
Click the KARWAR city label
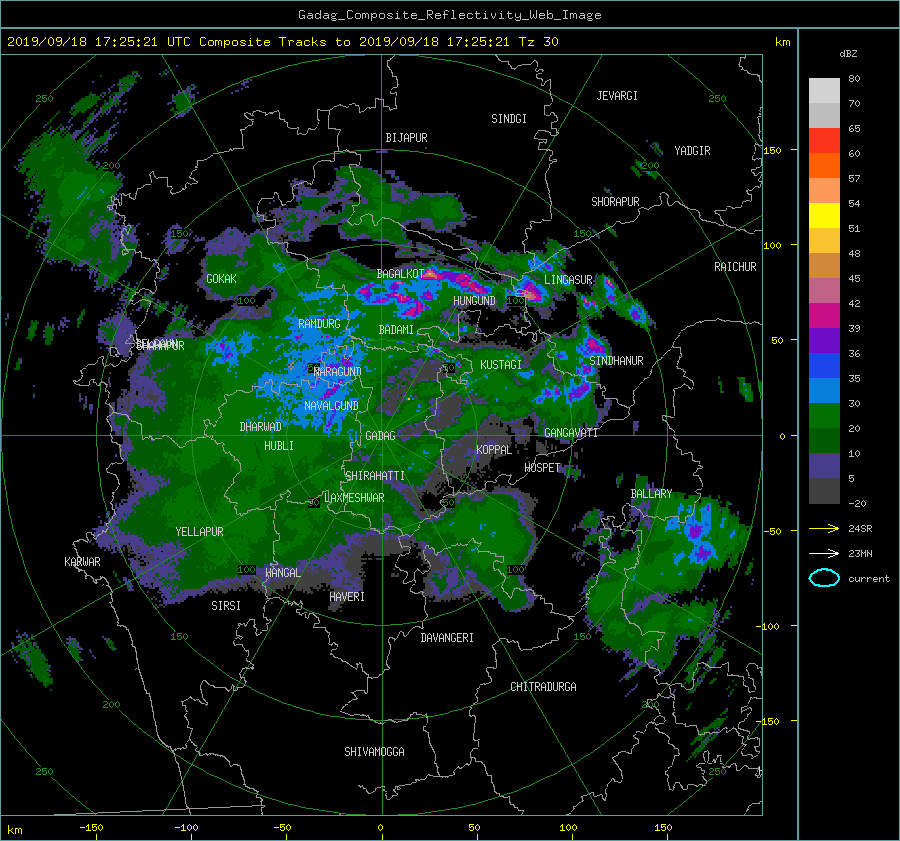(82, 562)
